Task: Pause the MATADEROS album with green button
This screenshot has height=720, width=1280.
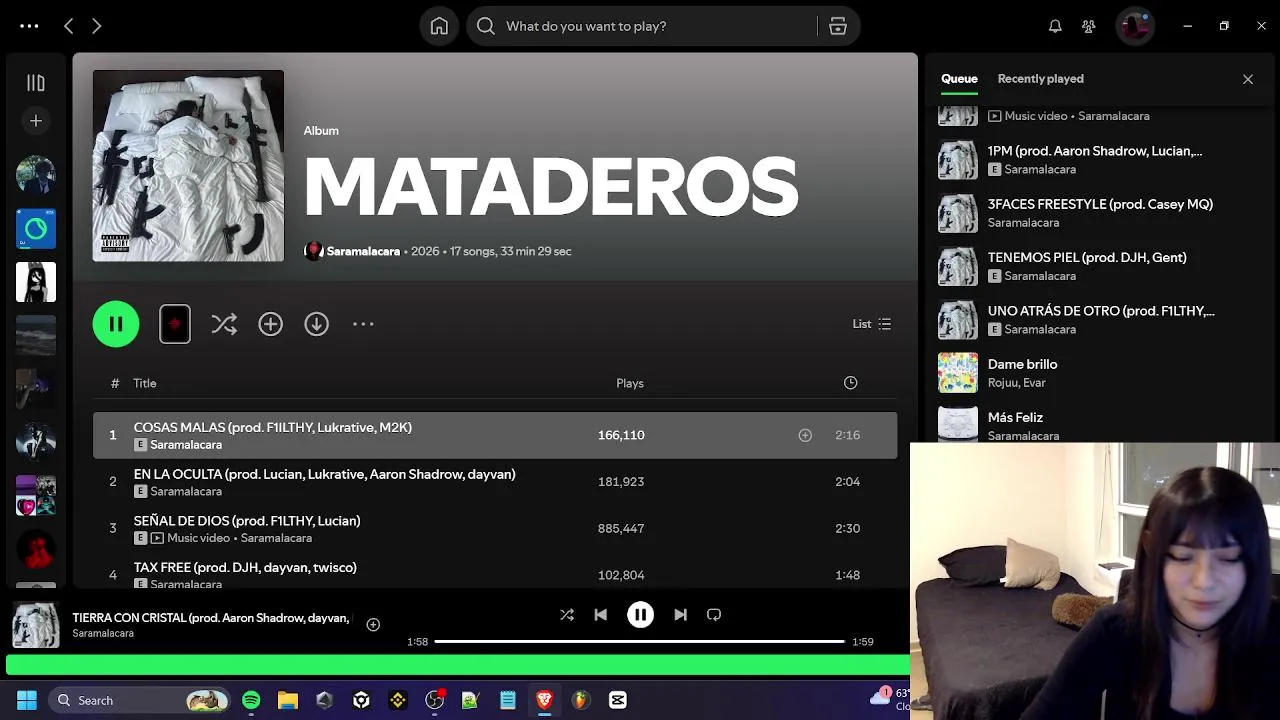Action: coord(116,324)
